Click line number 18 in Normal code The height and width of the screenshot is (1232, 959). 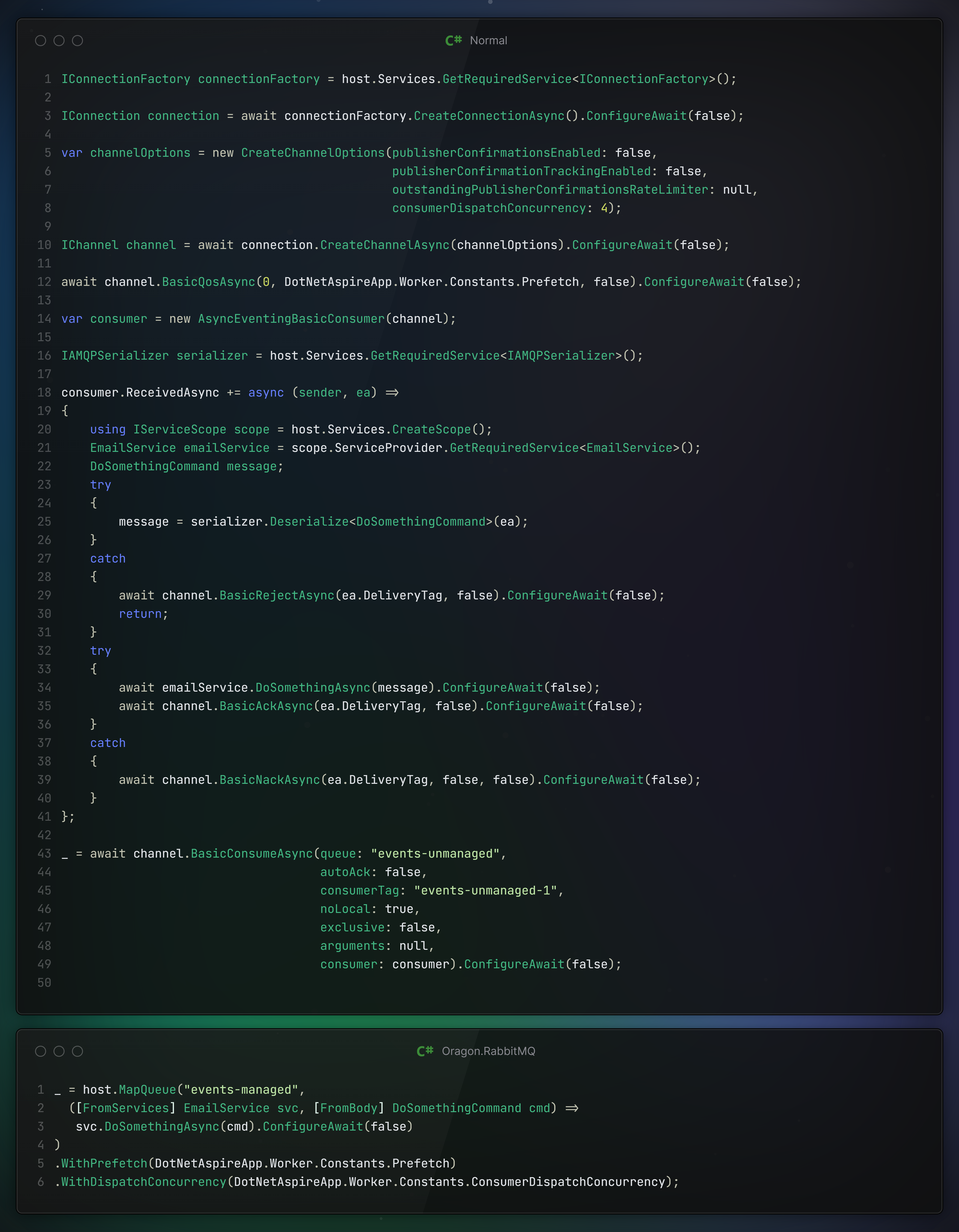point(44,393)
